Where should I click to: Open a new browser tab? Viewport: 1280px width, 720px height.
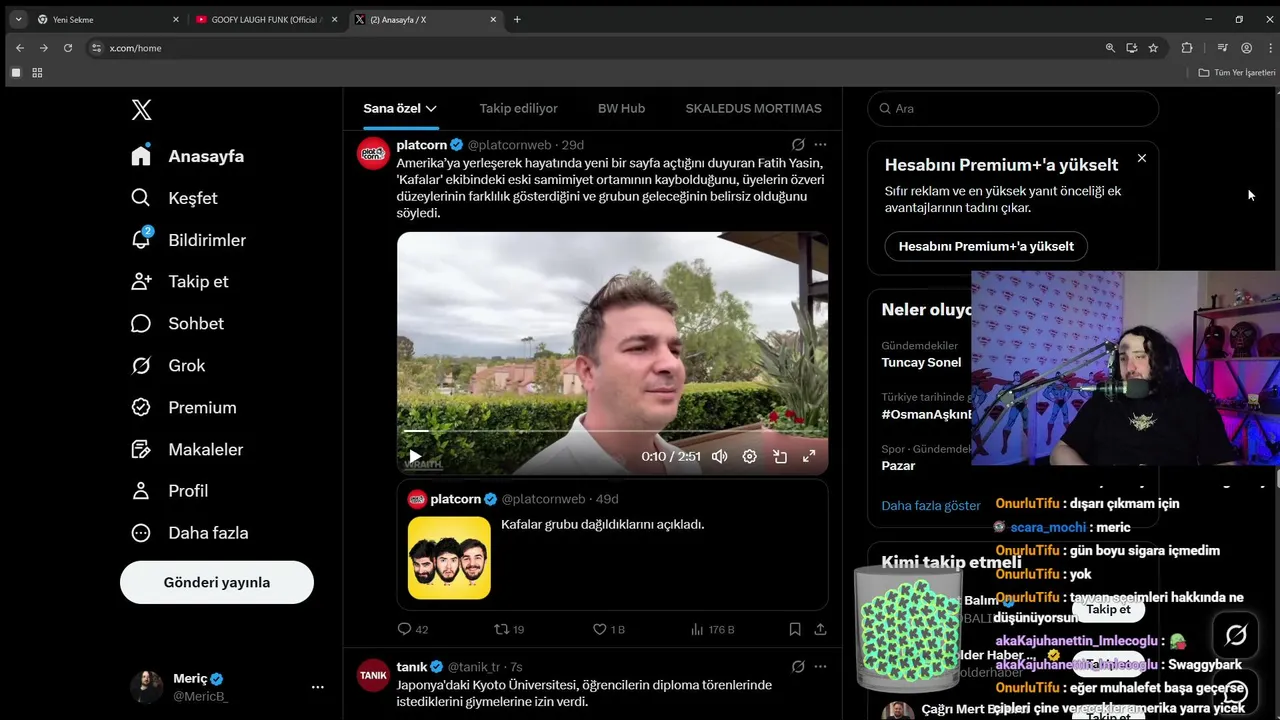[x=517, y=20]
